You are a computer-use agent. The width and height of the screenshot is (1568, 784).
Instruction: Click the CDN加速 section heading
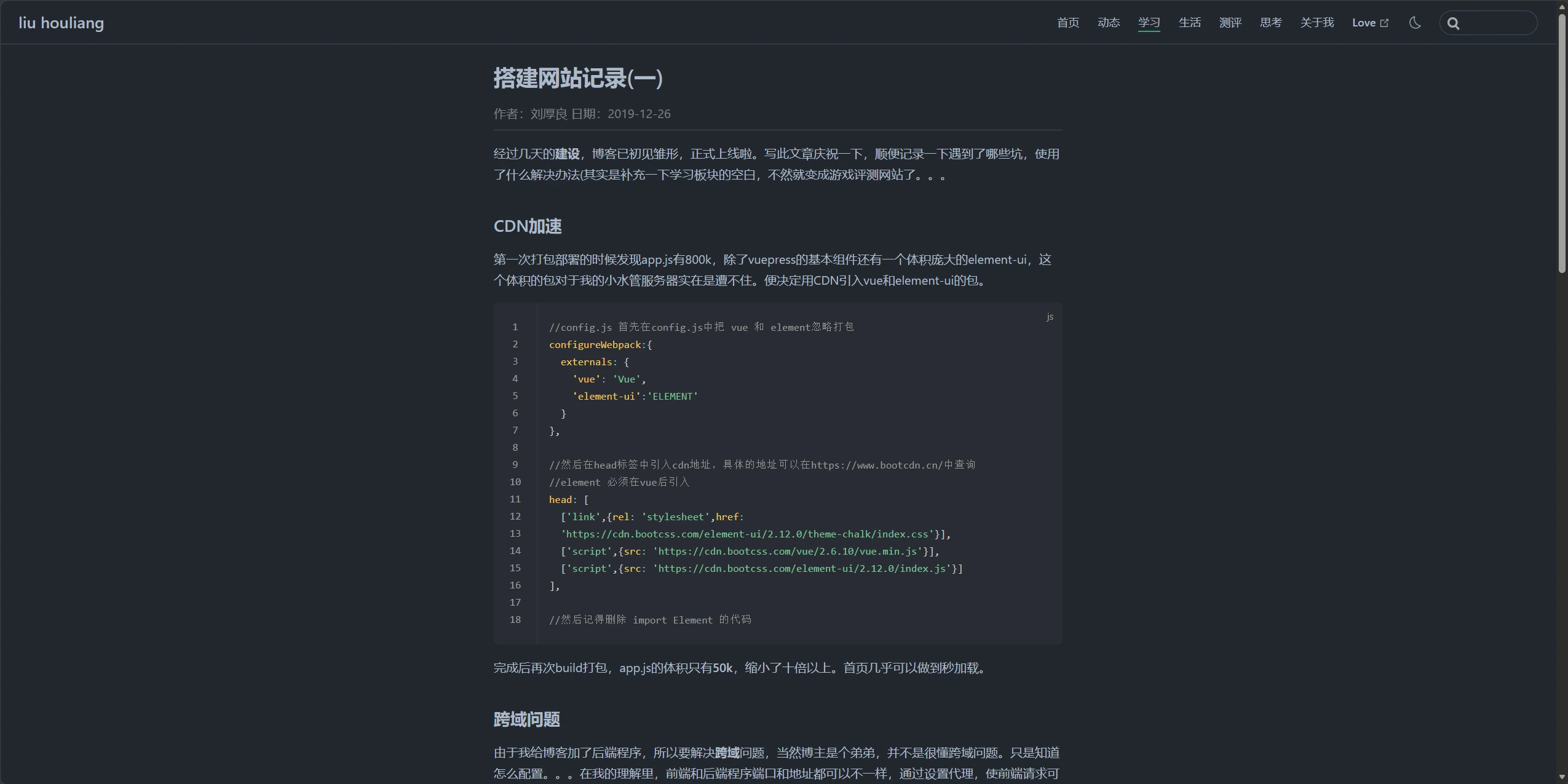tap(528, 226)
